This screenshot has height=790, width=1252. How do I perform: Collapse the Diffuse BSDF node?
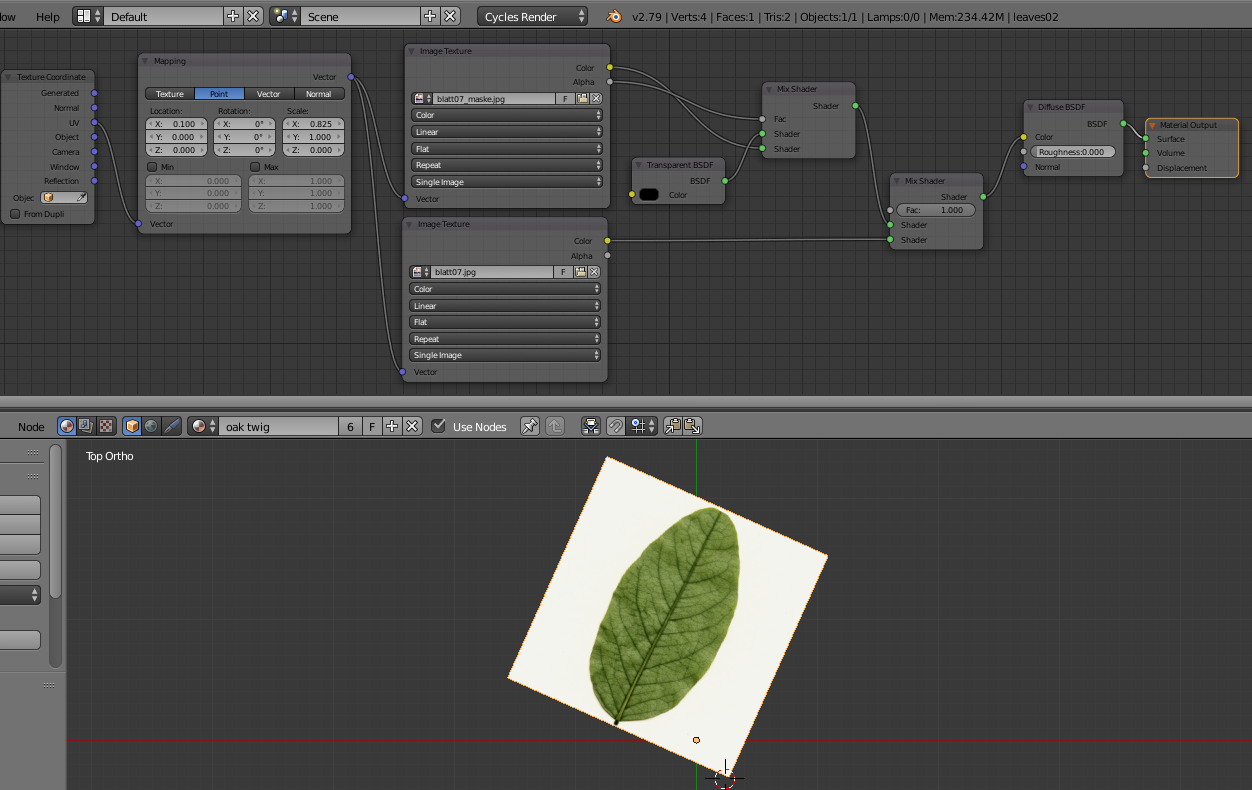(x=1031, y=107)
